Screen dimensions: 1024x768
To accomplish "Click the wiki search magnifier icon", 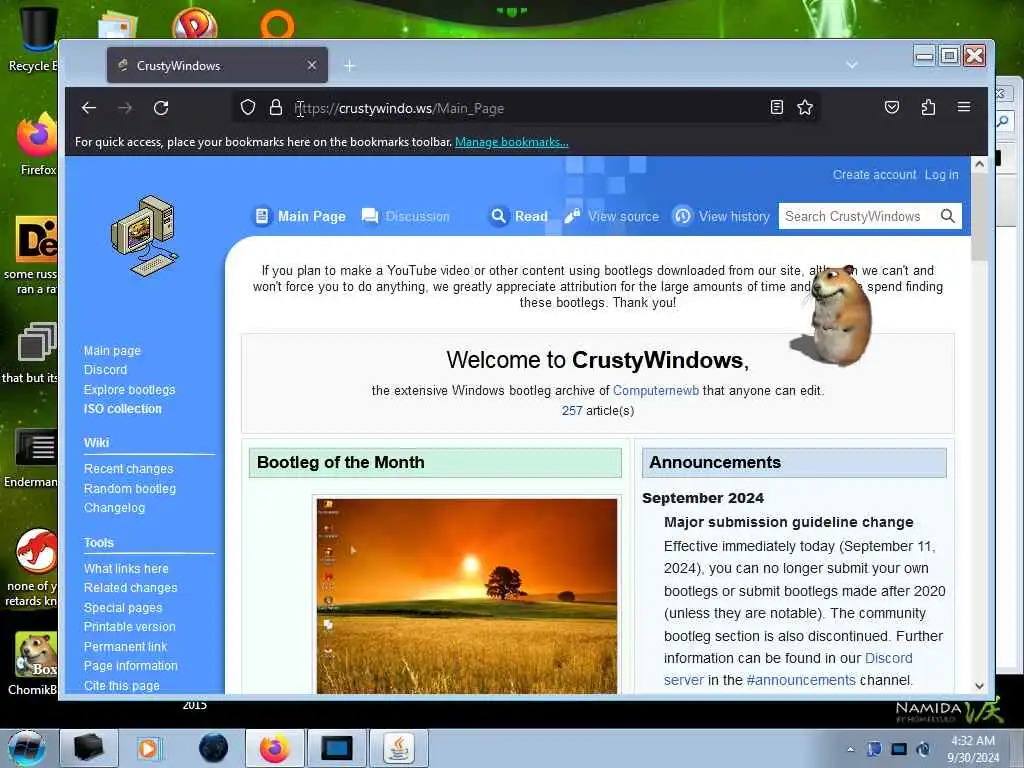I will [948, 216].
